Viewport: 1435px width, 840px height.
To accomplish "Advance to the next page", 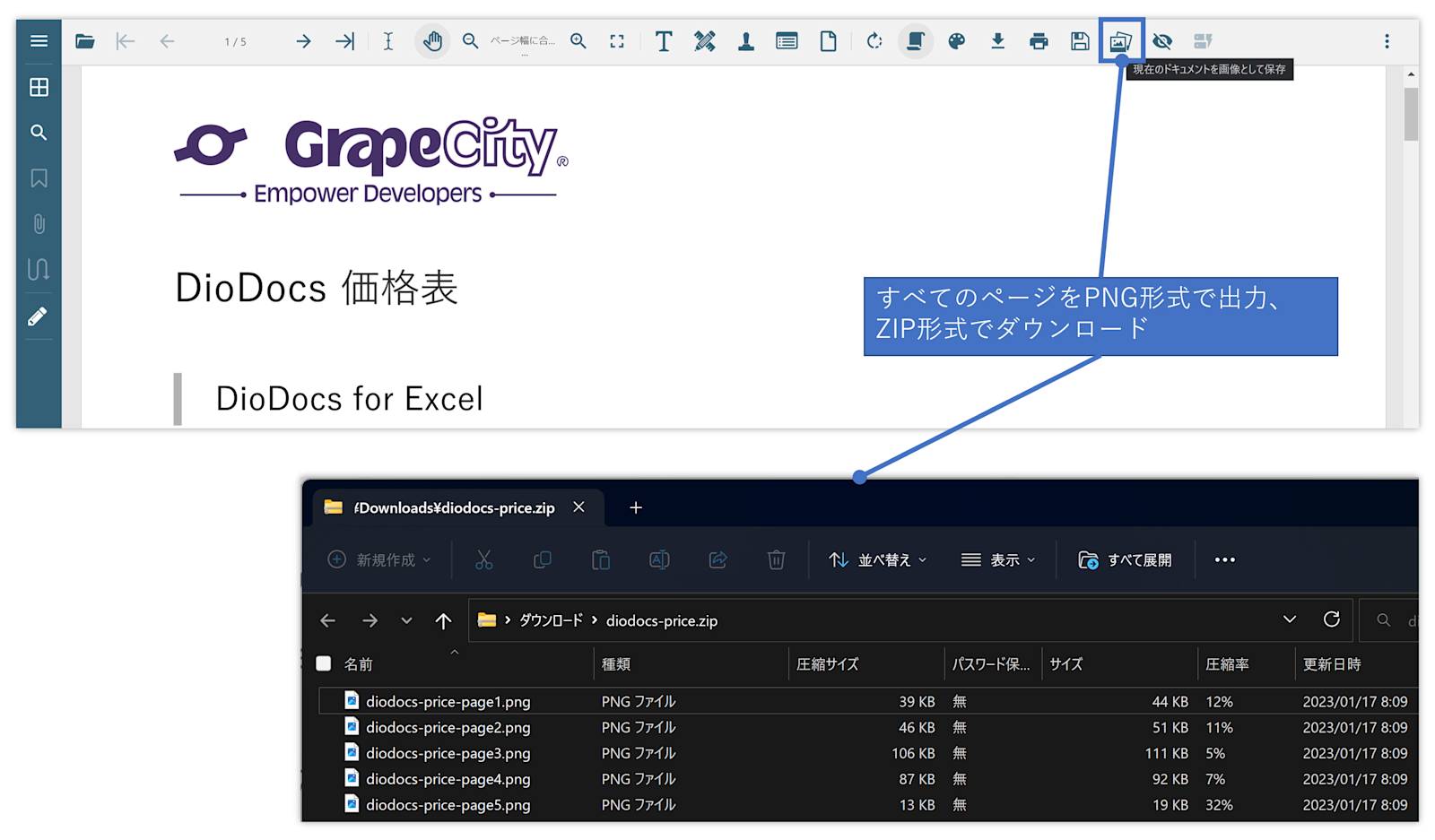I will click(303, 41).
